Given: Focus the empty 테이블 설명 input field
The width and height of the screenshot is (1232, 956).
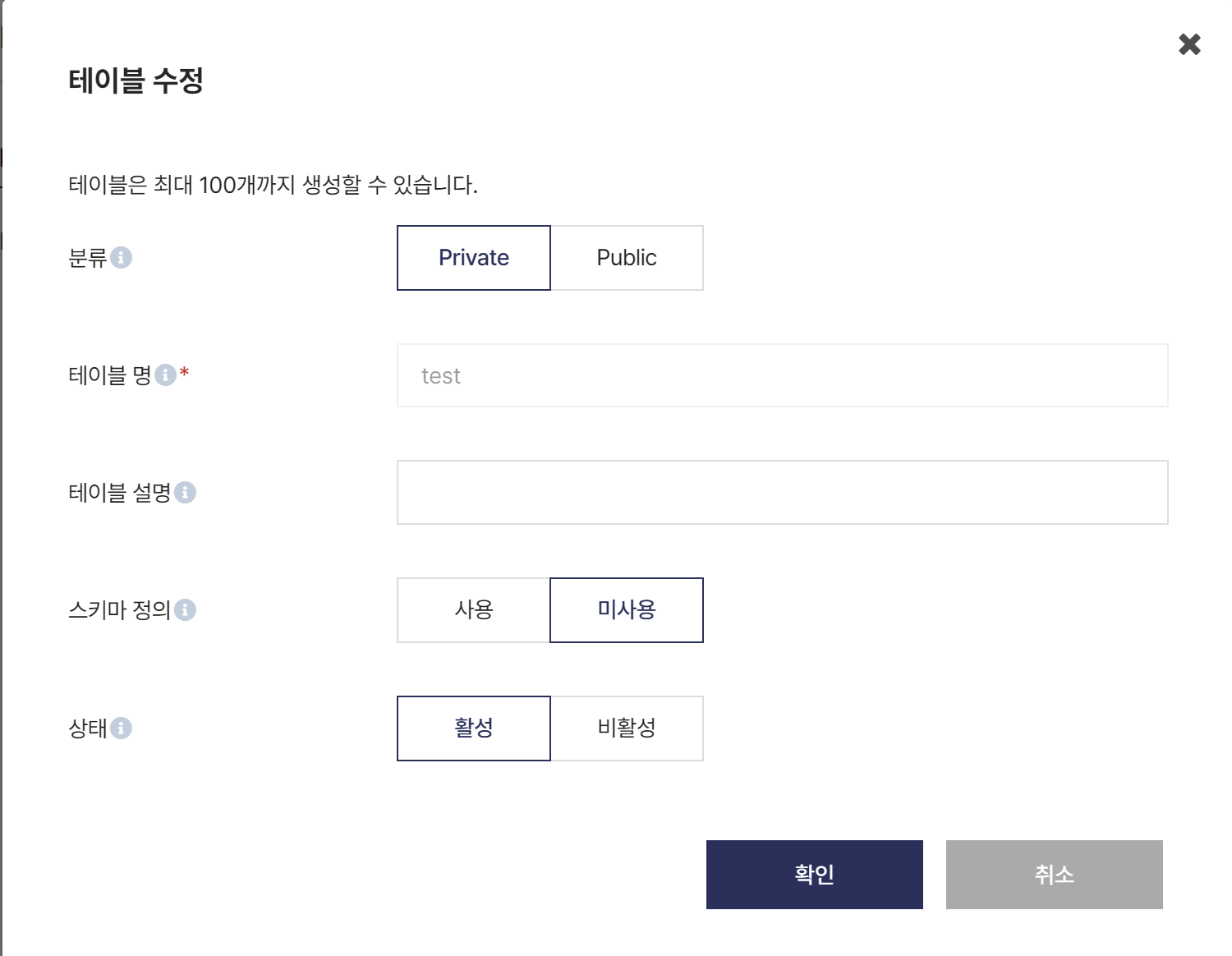Looking at the screenshot, I should tap(783, 493).
